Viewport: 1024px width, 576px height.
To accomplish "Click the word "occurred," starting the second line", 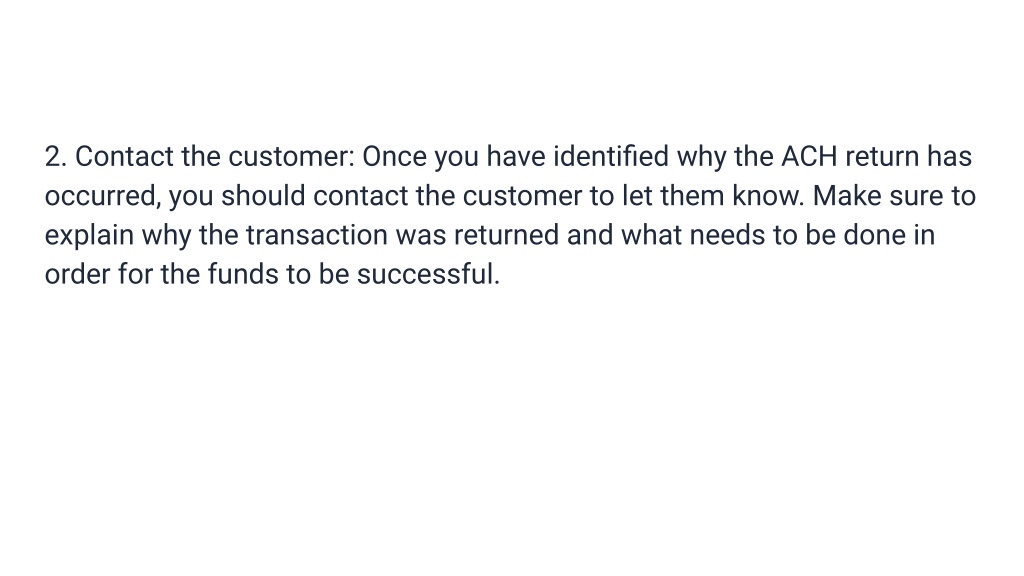I will (103, 197).
